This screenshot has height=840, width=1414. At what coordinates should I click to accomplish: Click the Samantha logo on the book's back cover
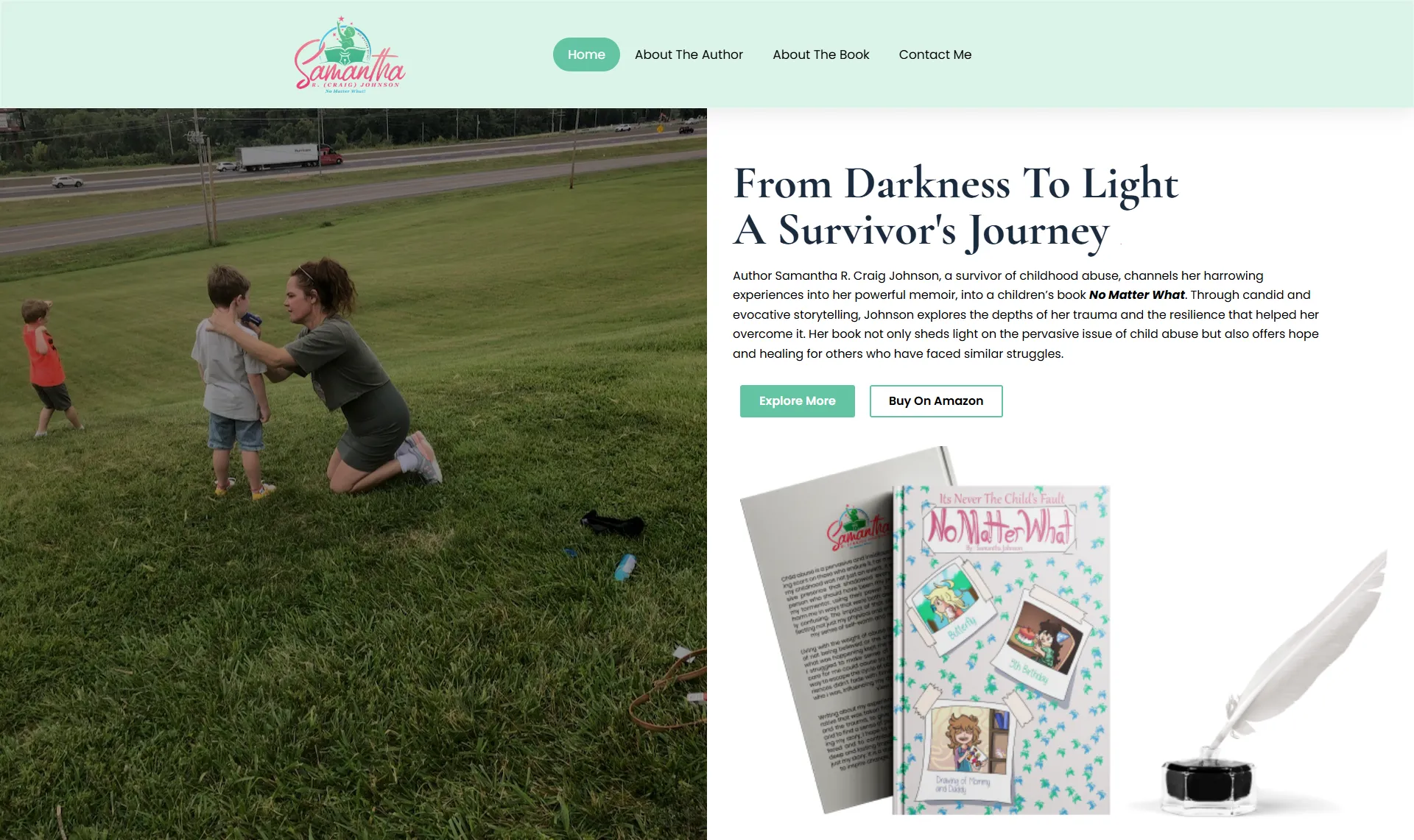pos(858,529)
